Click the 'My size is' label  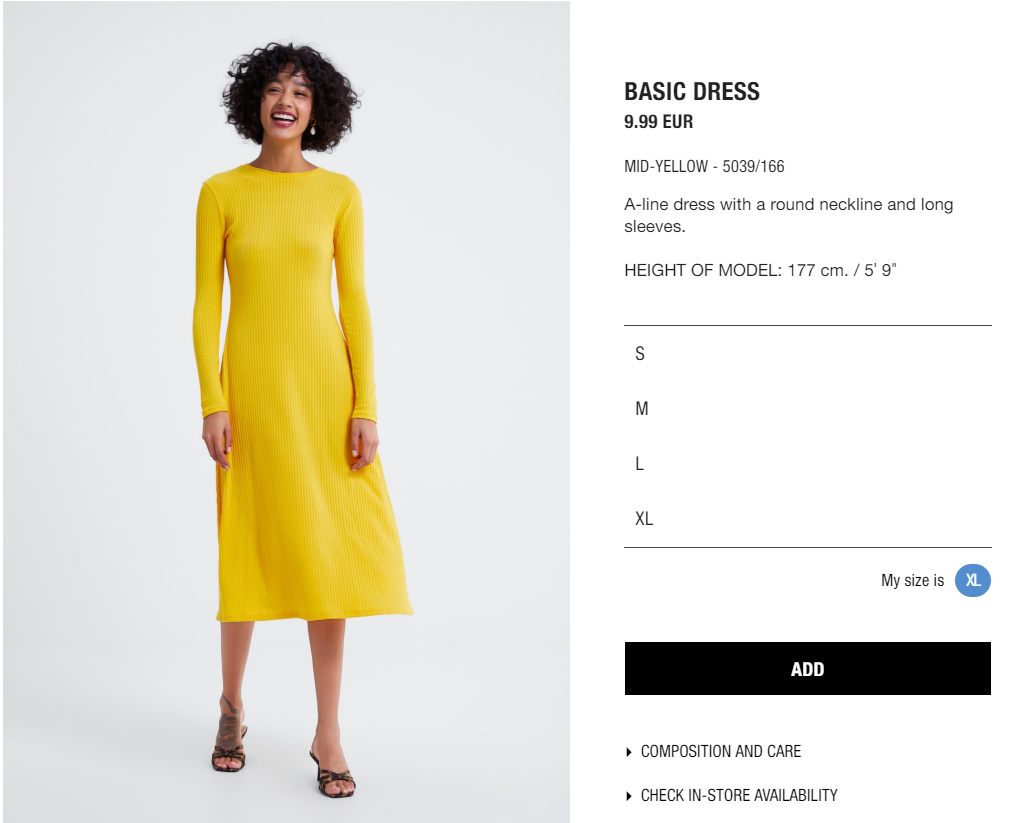[912, 580]
